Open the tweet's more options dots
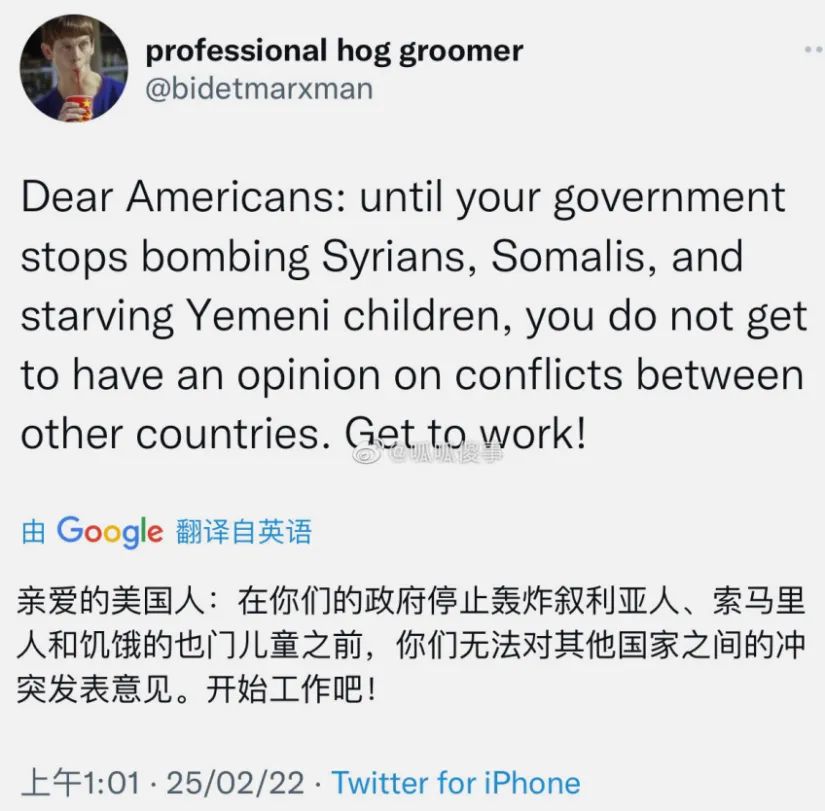 (812, 48)
